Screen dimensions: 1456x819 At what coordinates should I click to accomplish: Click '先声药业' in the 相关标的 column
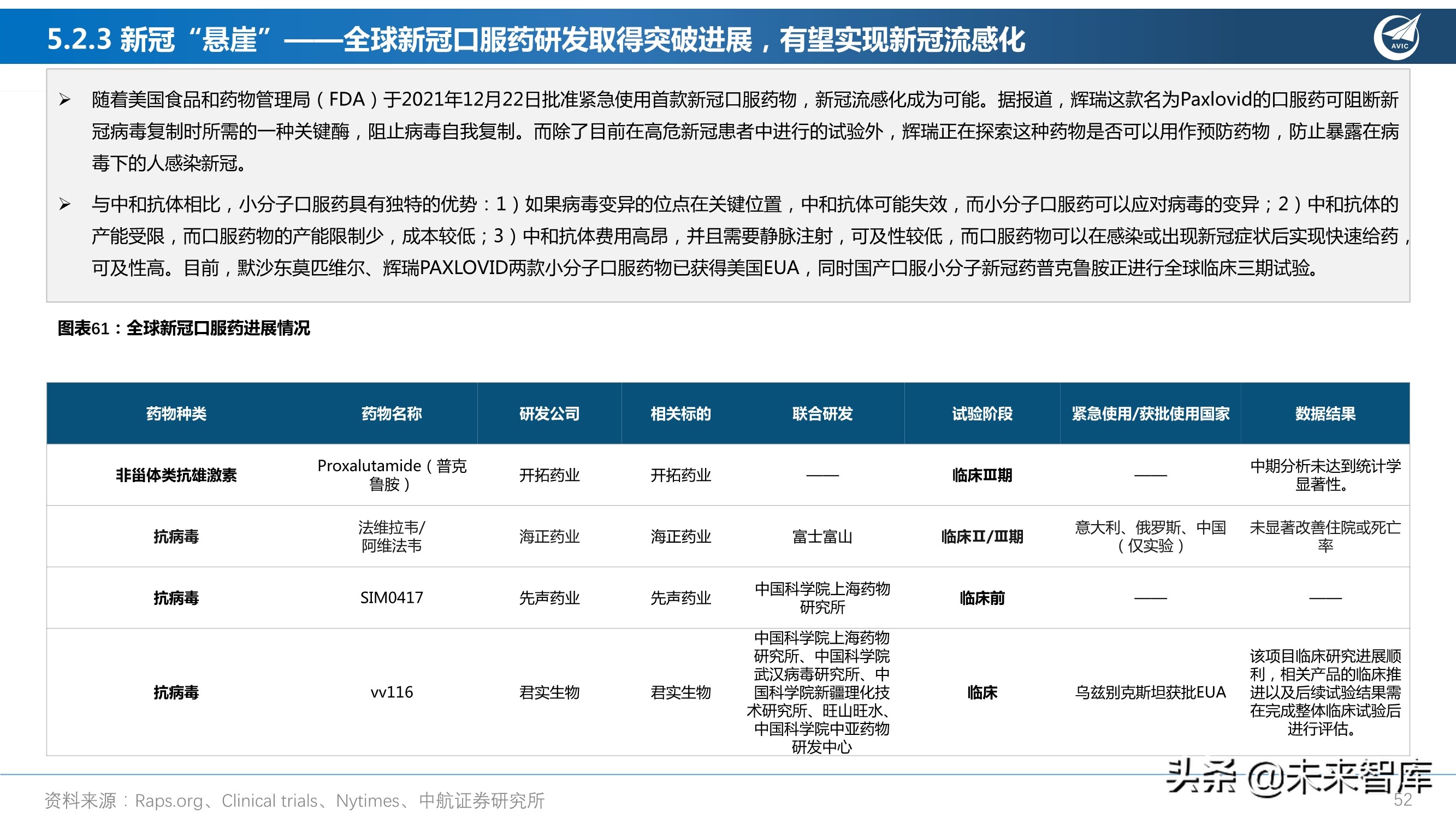click(x=680, y=598)
